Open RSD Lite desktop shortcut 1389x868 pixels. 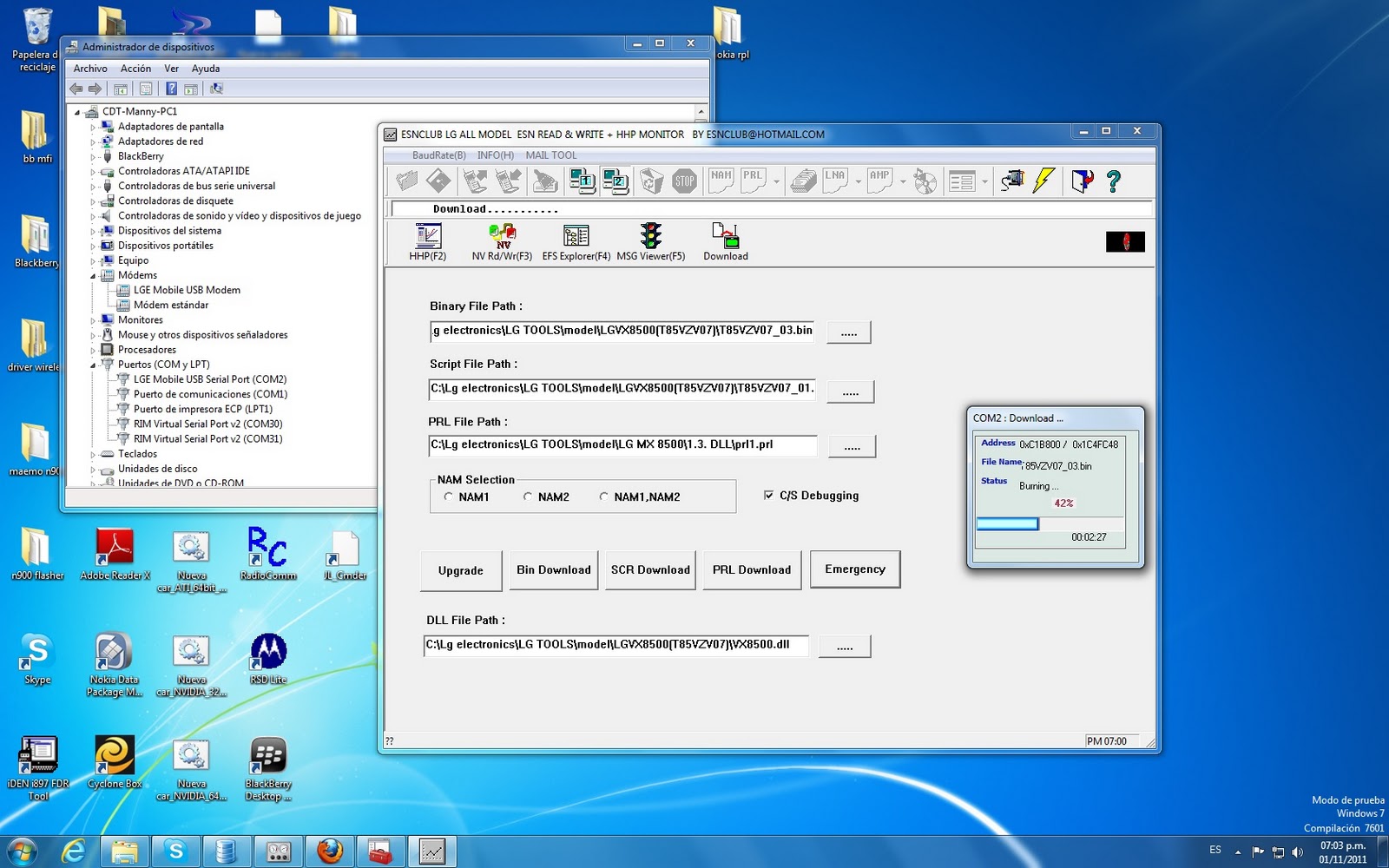click(268, 658)
